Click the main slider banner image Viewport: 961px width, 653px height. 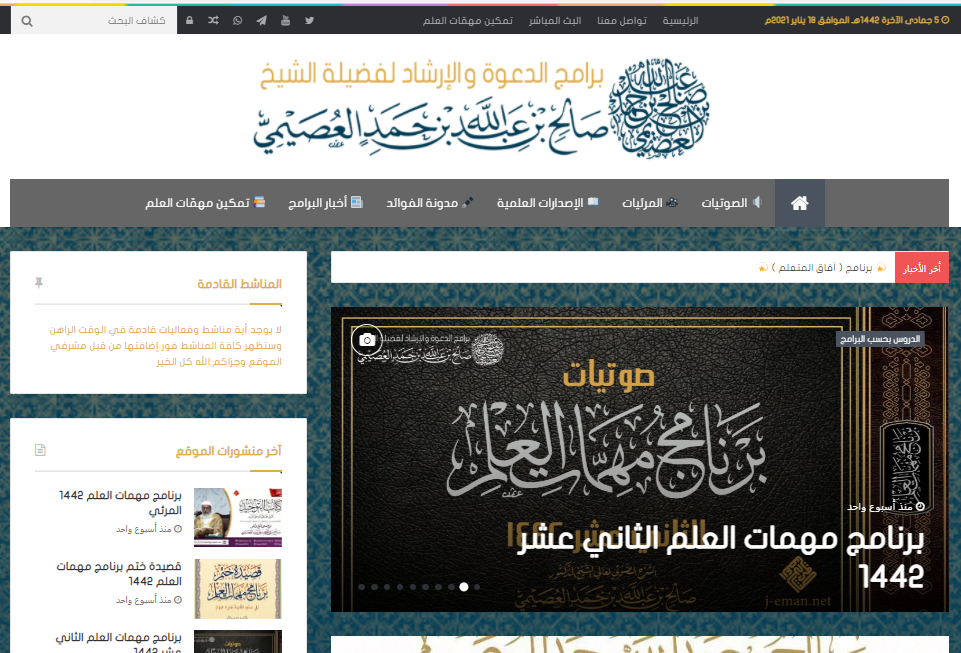point(640,459)
